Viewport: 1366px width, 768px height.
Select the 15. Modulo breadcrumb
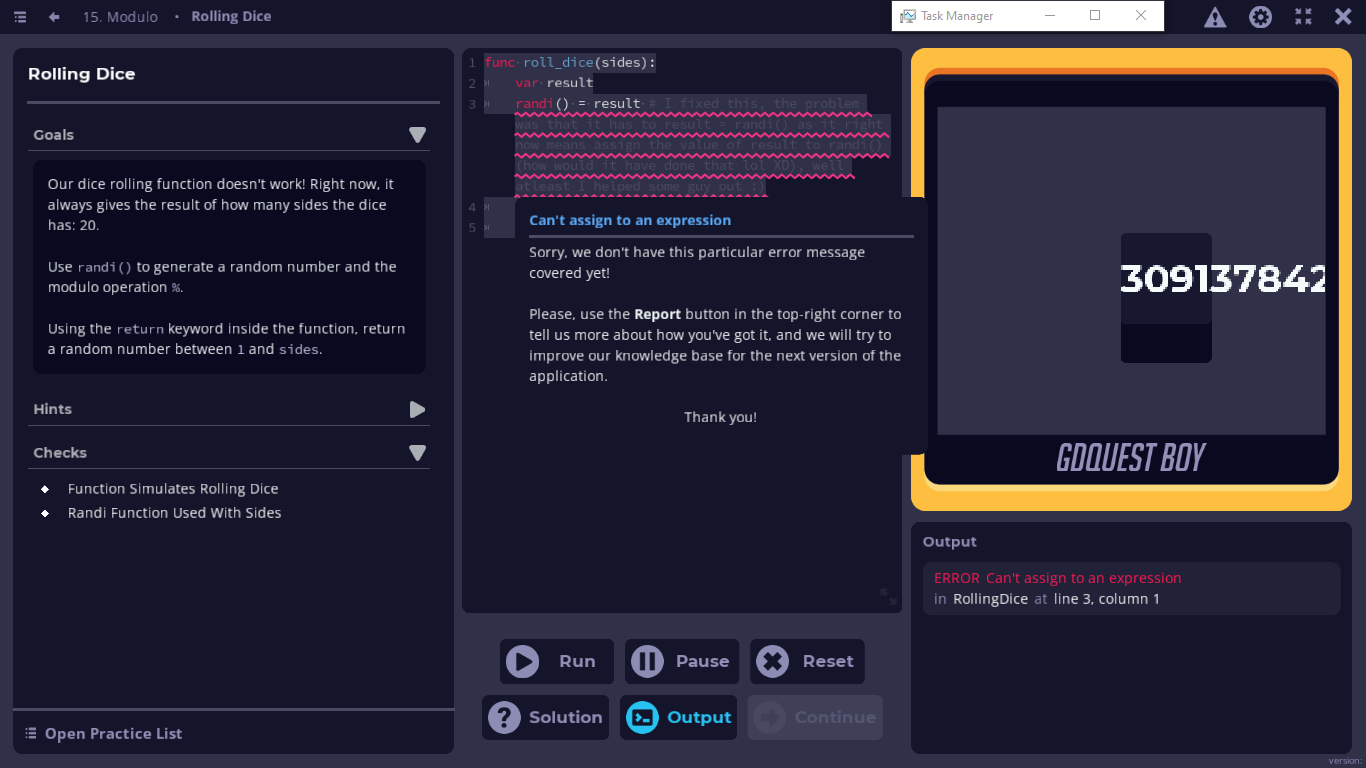click(120, 16)
